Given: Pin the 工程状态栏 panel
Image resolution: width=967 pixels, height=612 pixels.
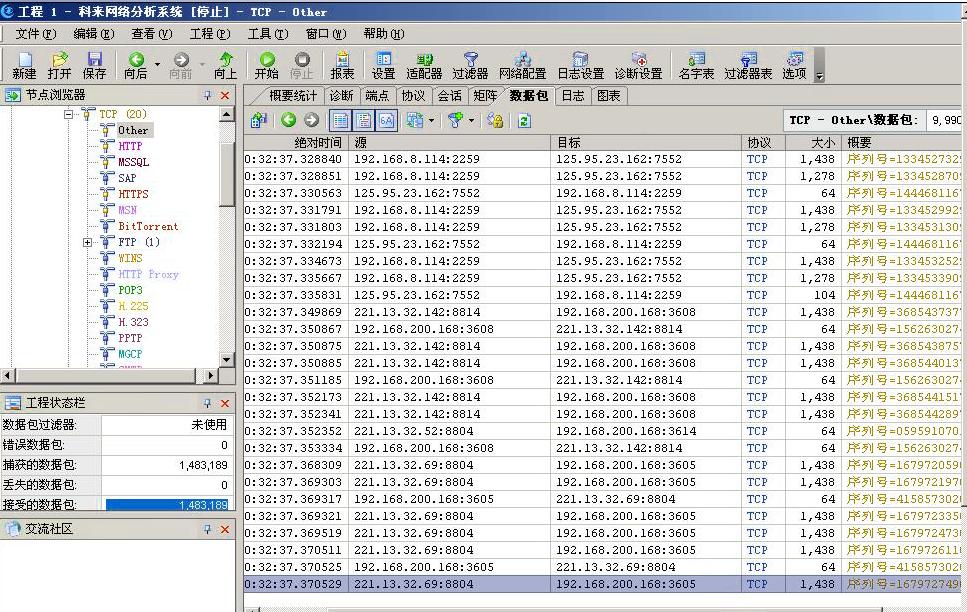Looking at the screenshot, I should [x=208, y=403].
